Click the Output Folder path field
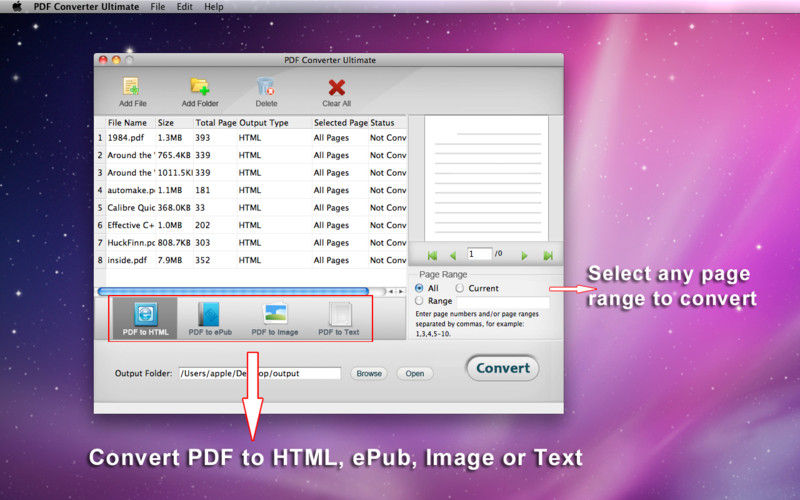The image size is (800, 500). (260, 373)
